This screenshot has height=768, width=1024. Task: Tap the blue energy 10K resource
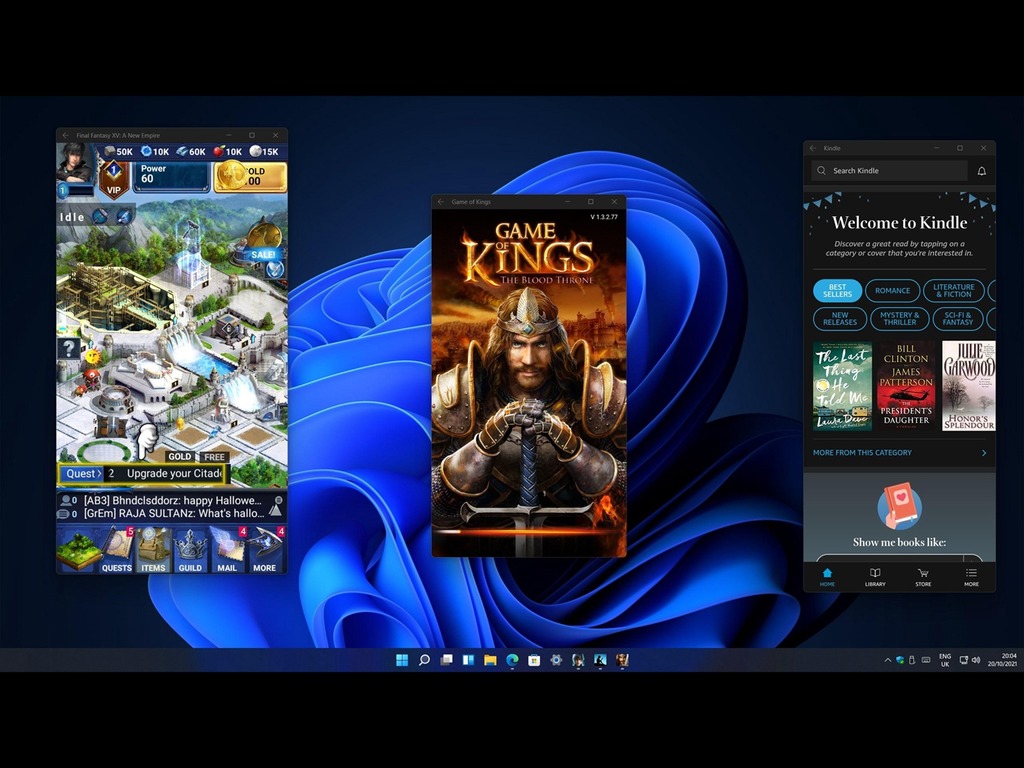click(155, 152)
